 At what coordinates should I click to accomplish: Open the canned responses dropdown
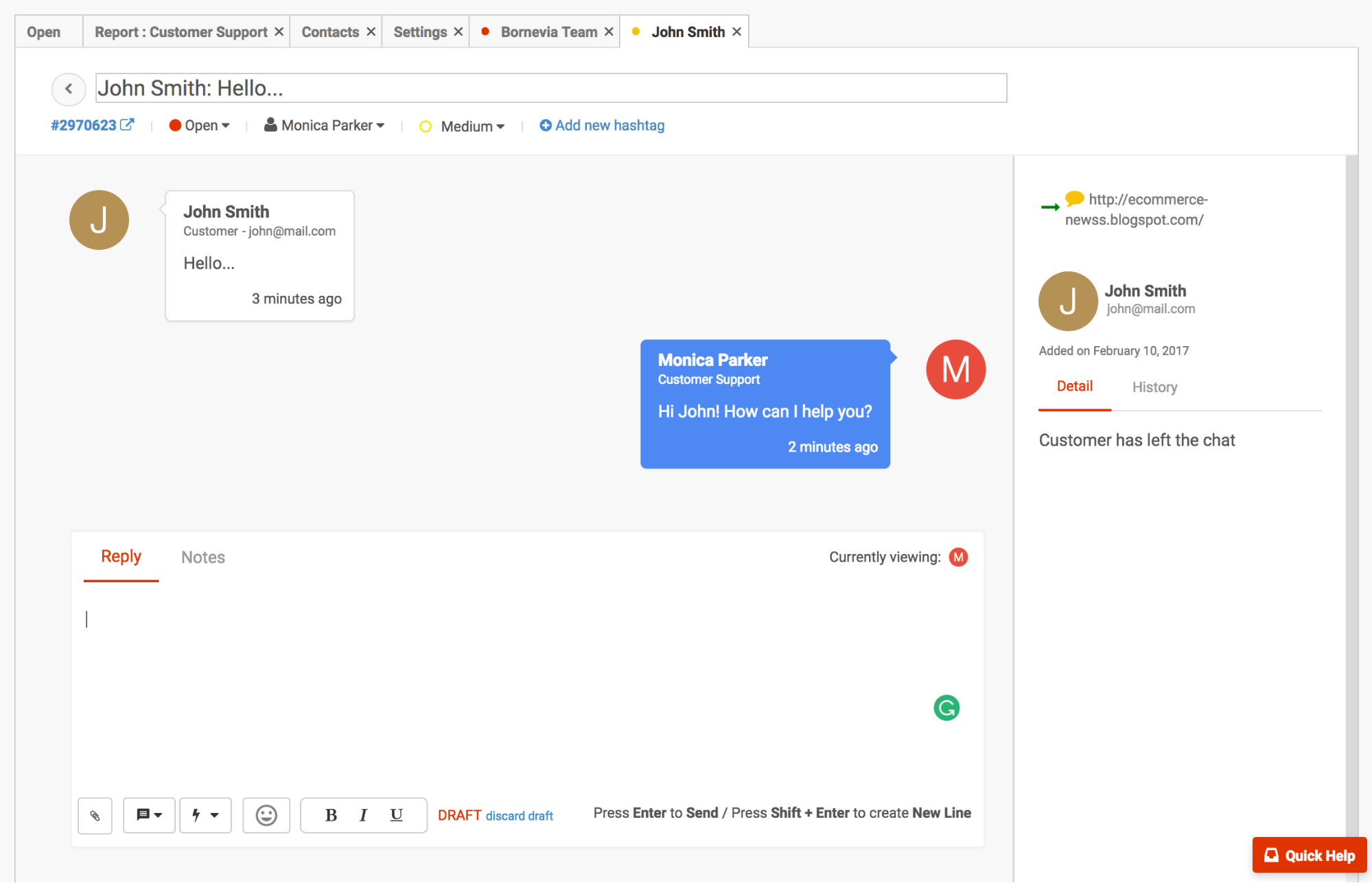point(149,815)
